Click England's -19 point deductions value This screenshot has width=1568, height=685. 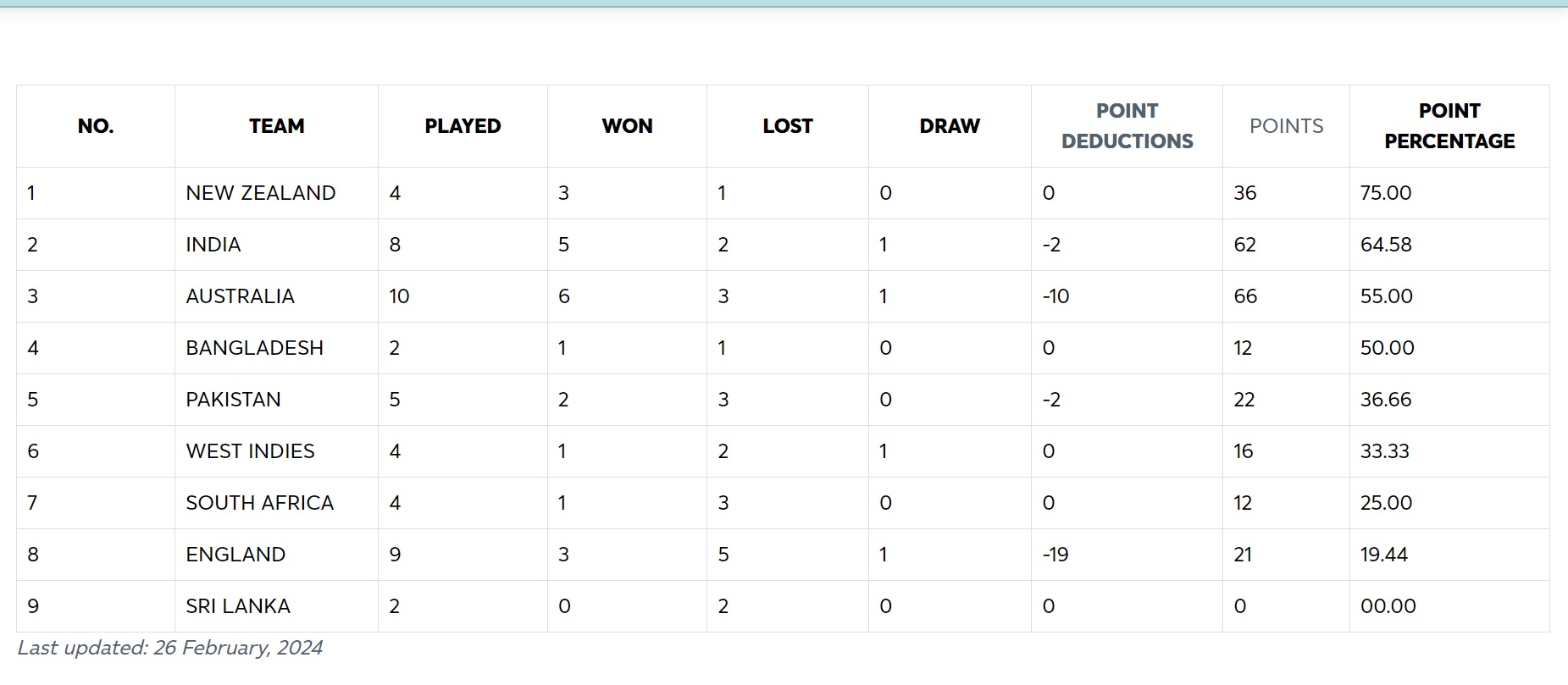coord(1055,555)
